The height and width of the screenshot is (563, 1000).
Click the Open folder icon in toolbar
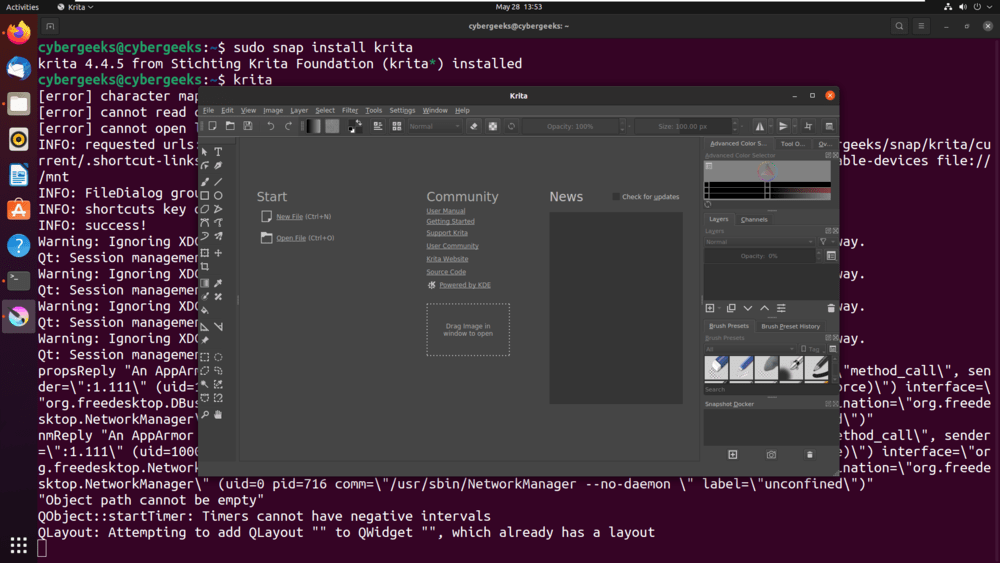tap(230, 126)
